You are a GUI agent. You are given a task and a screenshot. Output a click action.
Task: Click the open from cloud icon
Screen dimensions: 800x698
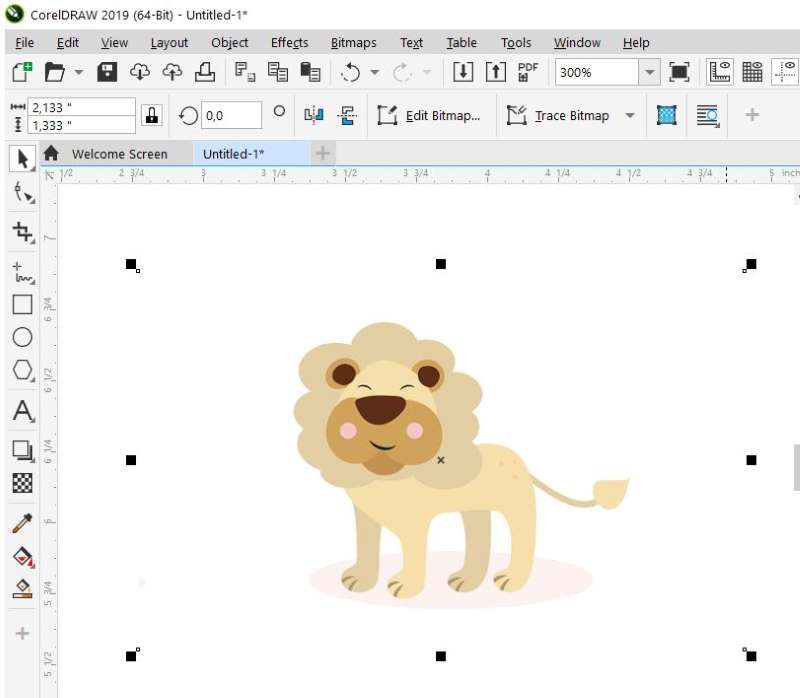coord(140,72)
